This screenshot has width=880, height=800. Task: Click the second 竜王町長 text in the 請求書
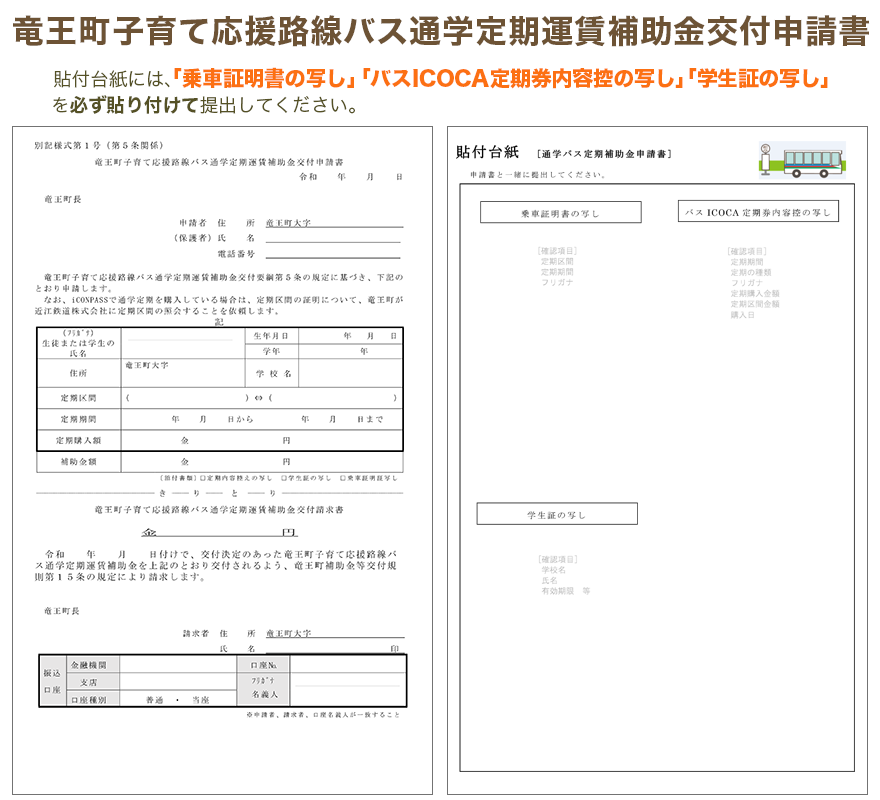62,611
